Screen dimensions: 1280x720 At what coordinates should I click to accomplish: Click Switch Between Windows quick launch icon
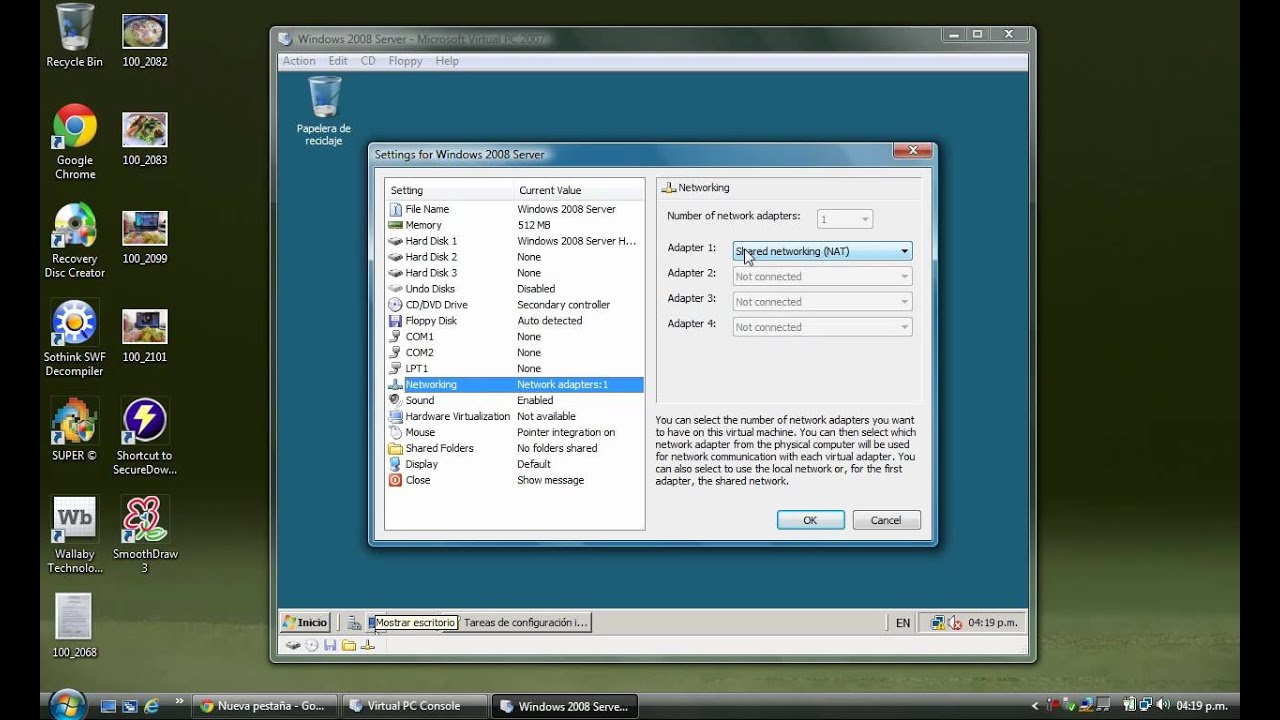130,706
